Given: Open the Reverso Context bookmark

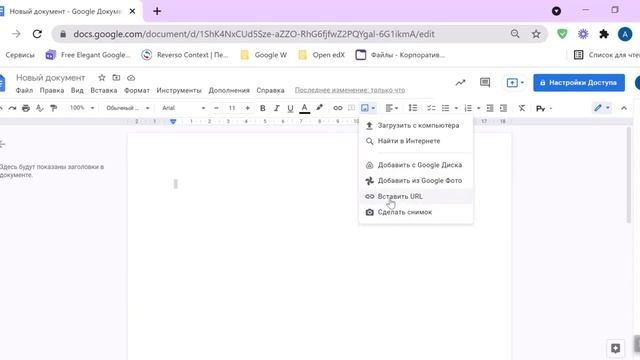Looking at the screenshot, I should [x=185, y=55].
